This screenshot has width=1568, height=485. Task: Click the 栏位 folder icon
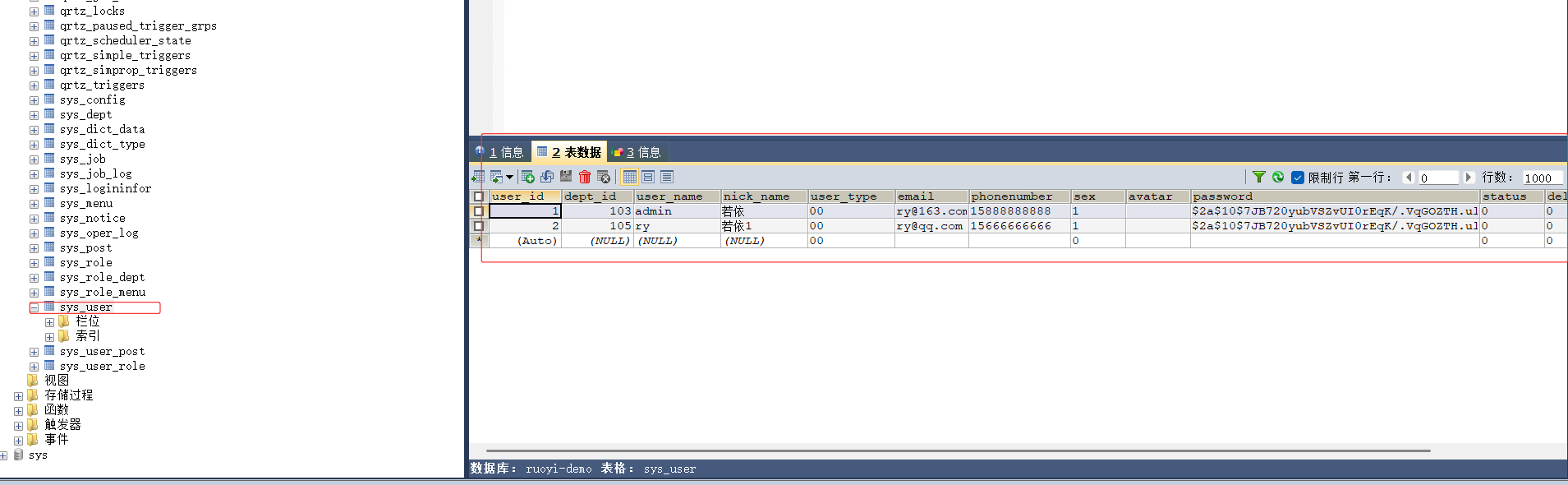click(x=64, y=321)
